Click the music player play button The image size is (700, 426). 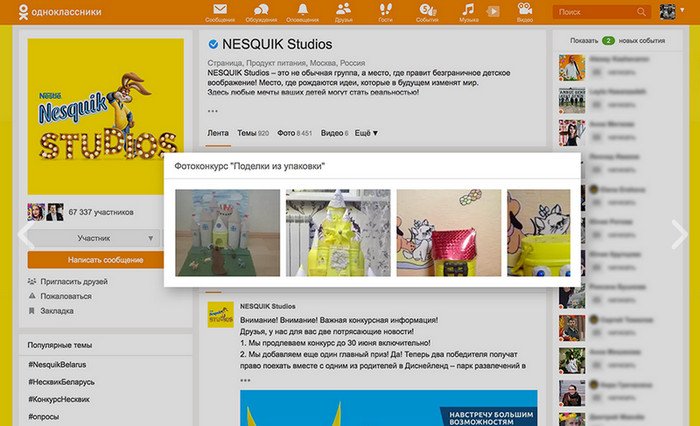coord(493,12)
